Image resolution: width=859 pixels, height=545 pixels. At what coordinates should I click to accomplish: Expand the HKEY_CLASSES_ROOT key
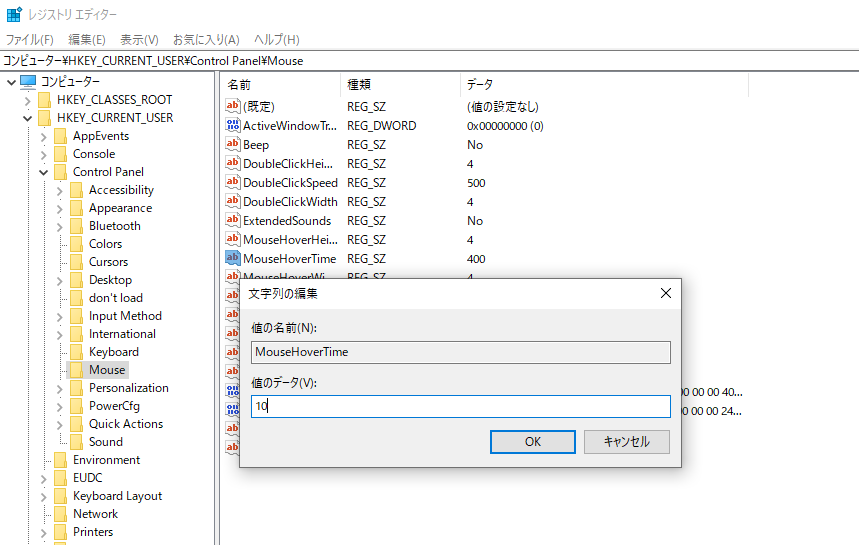[x=27, y=100]
